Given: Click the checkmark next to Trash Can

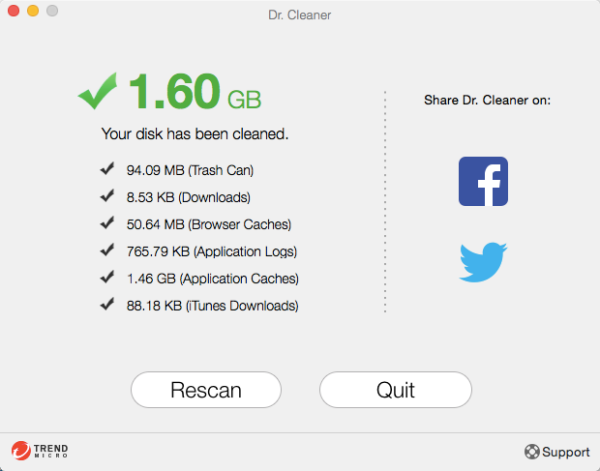Looking at the screenshot, I should [107, 169].
